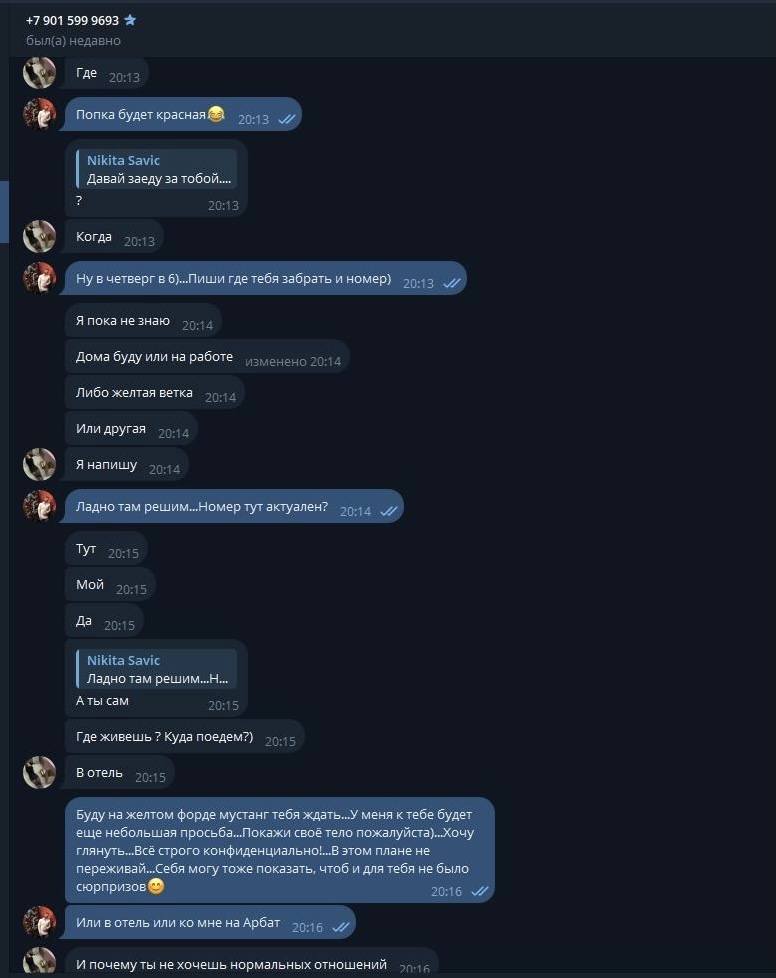Click the star badge next to phone number
The width and height of the screenshot is (776, 978).
[x=130, y=20]
